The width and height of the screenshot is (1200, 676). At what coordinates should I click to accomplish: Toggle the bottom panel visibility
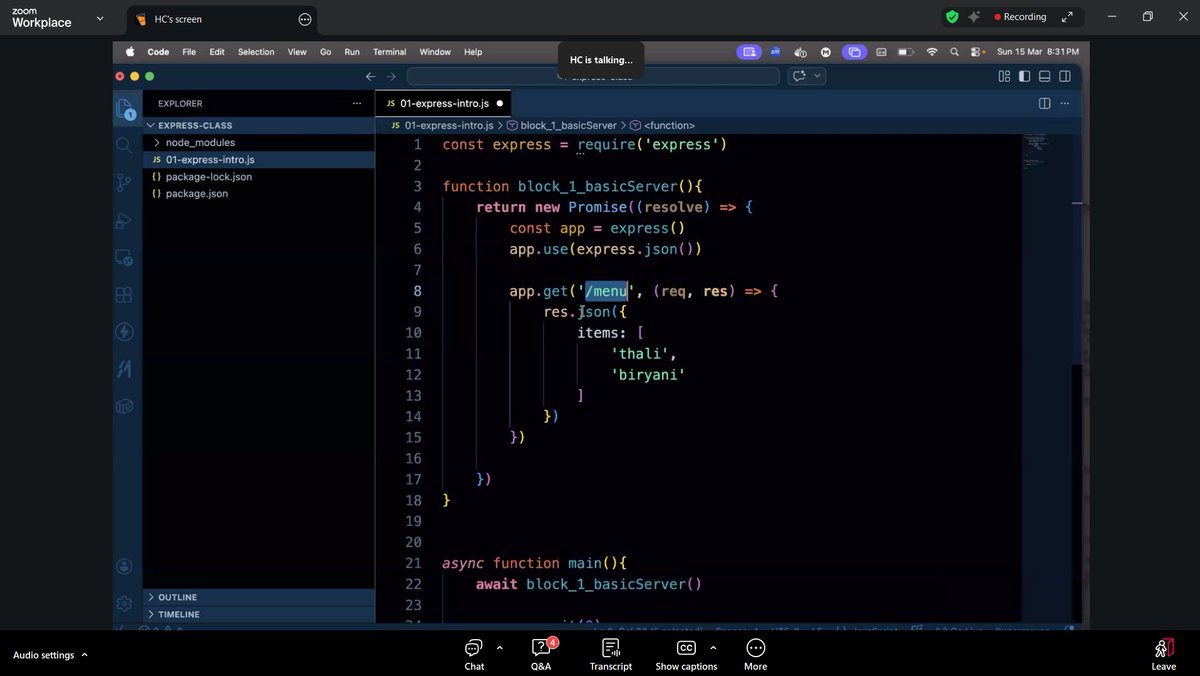point(1044,76)
